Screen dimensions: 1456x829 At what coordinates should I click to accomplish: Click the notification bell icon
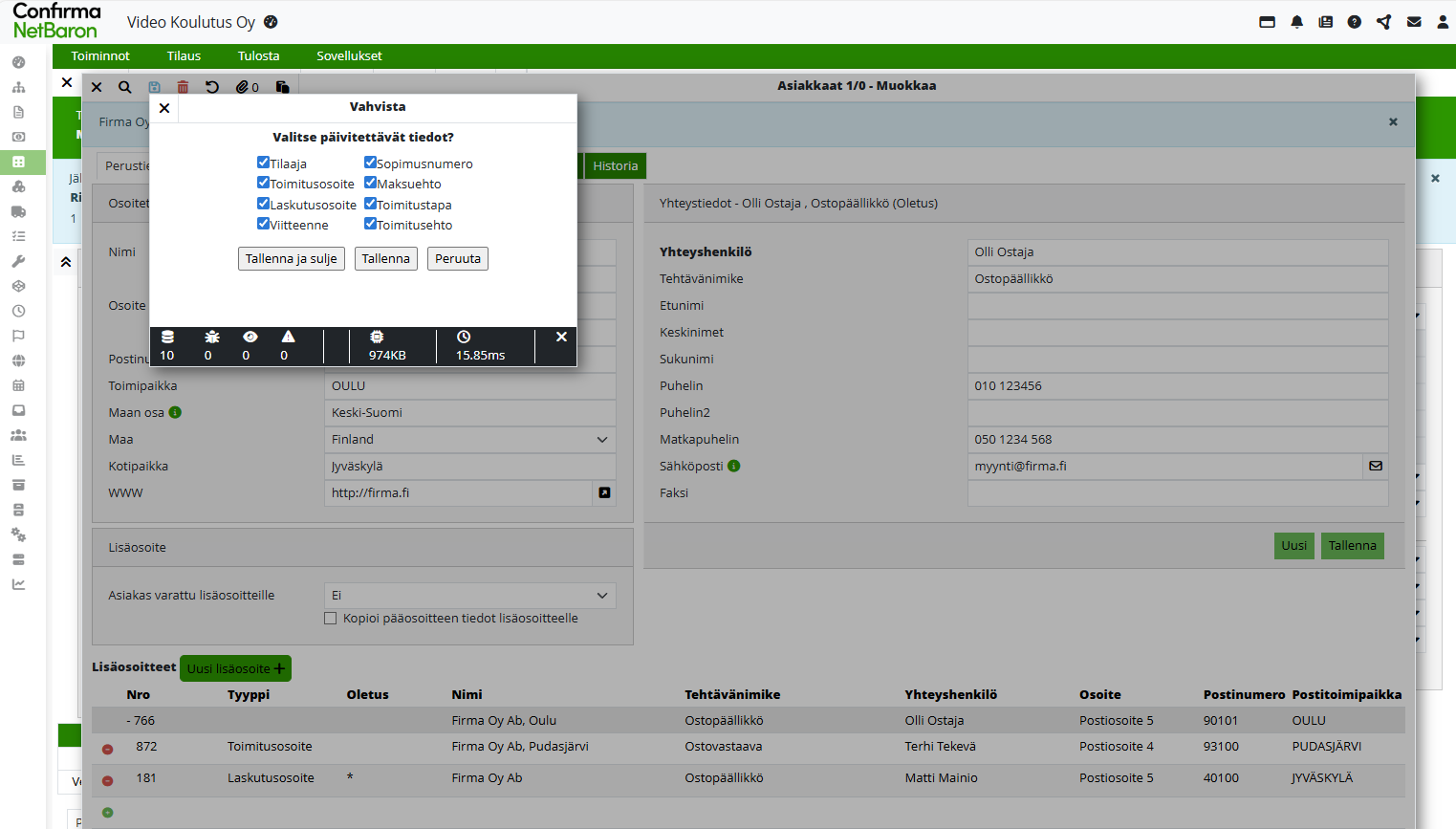1296,22
